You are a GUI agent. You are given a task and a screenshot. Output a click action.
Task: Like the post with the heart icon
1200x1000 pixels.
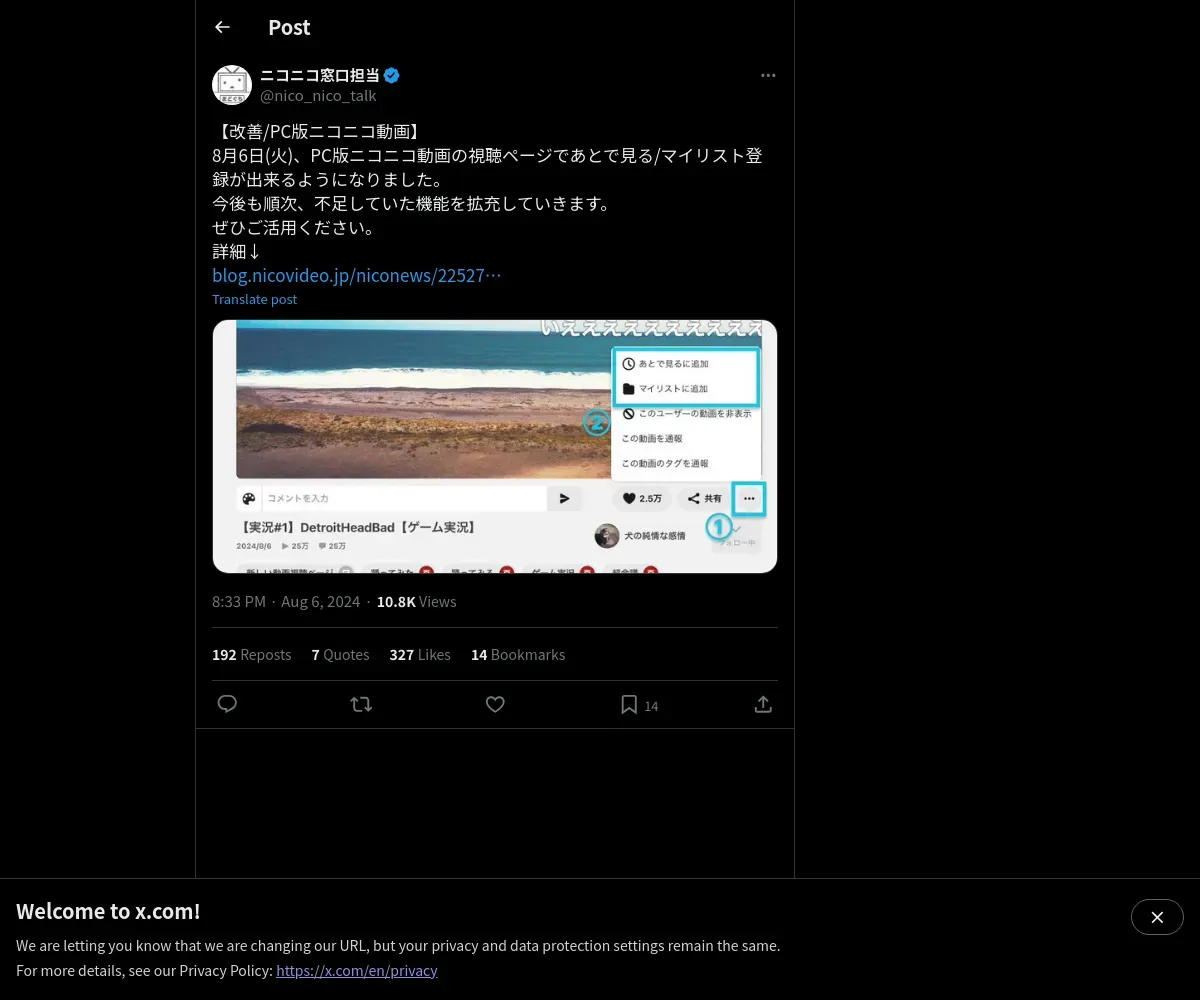(x=495, y=704)
